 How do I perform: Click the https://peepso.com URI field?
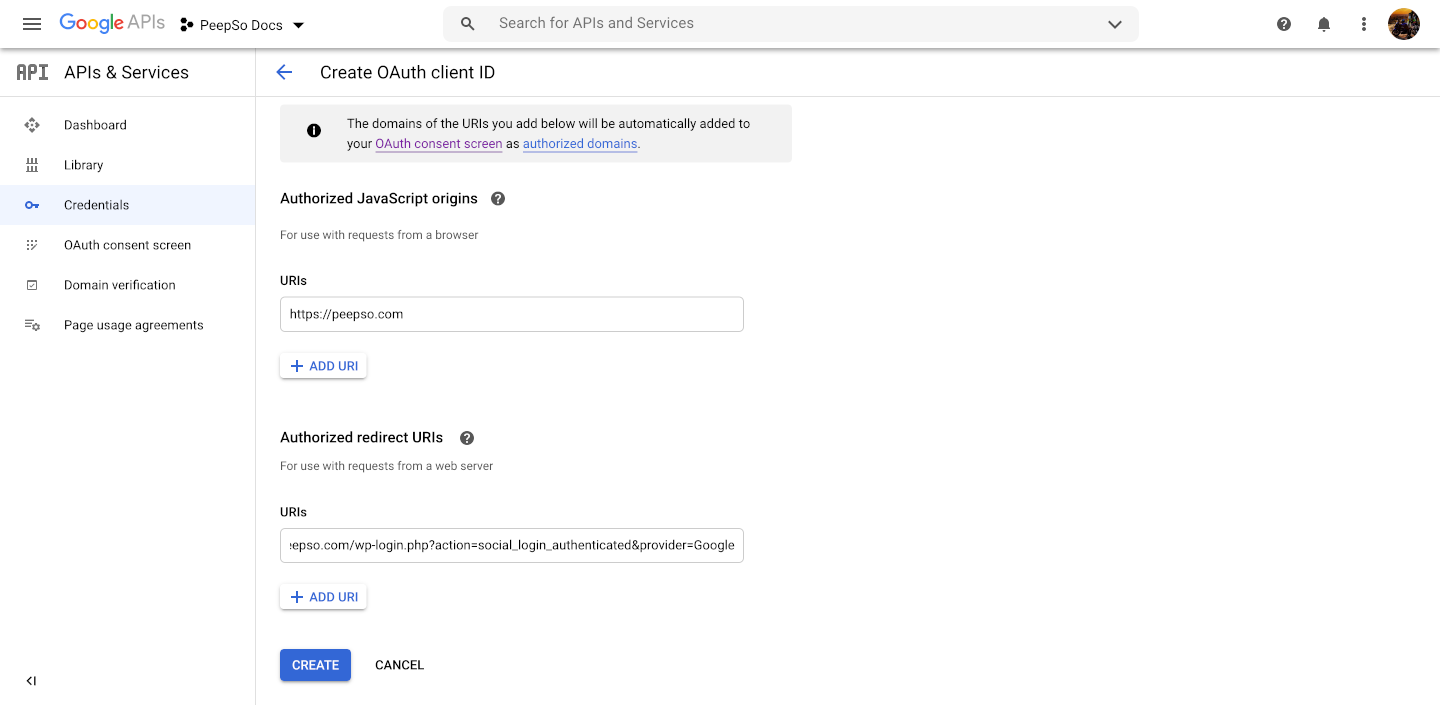point(512,314)
